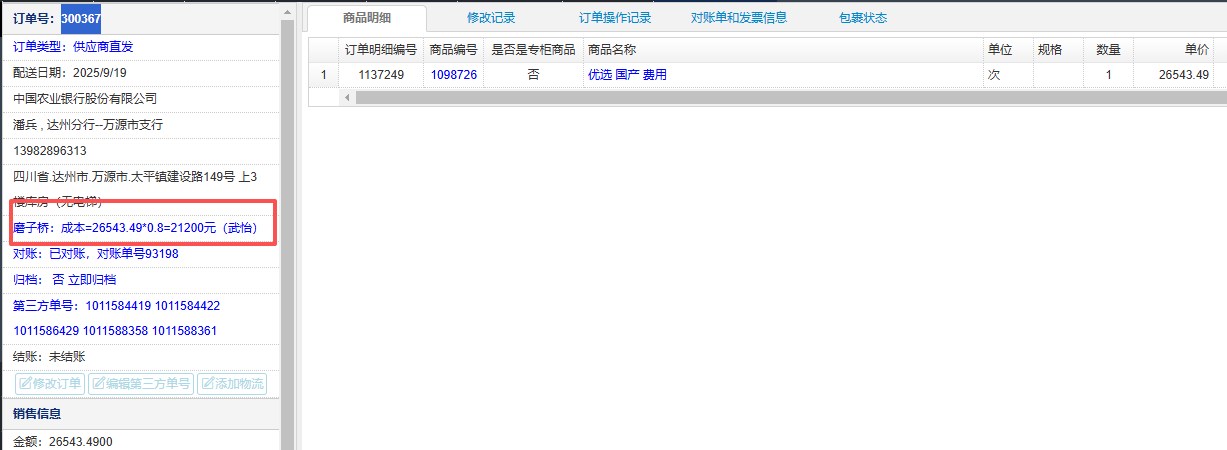Switch to the 修改记录 tab
The height and width of the screenshot is (450, 1227).
click(491, 18)
